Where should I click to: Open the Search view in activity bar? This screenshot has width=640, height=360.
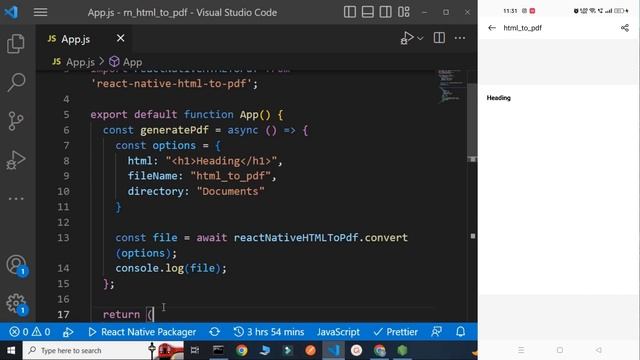(x=16, y=82)
